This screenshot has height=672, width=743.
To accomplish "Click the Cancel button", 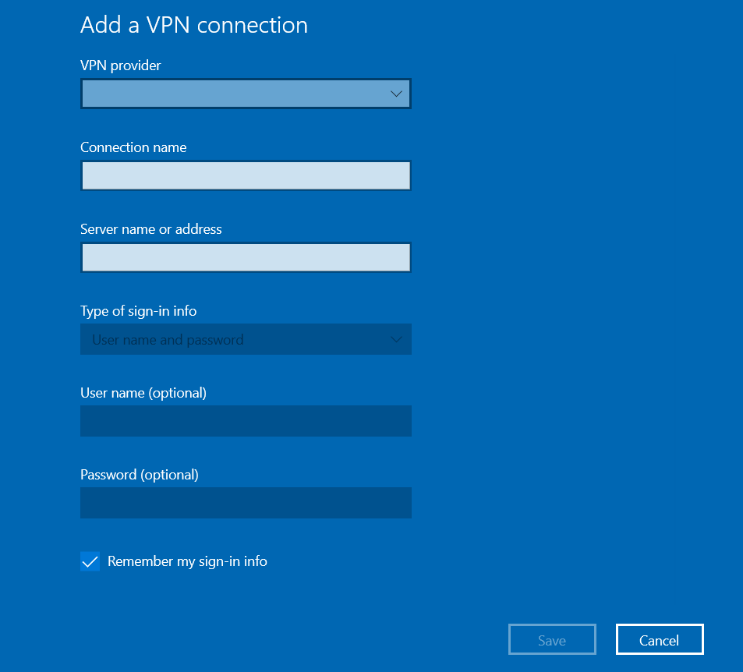I will [x=660, y=640].
